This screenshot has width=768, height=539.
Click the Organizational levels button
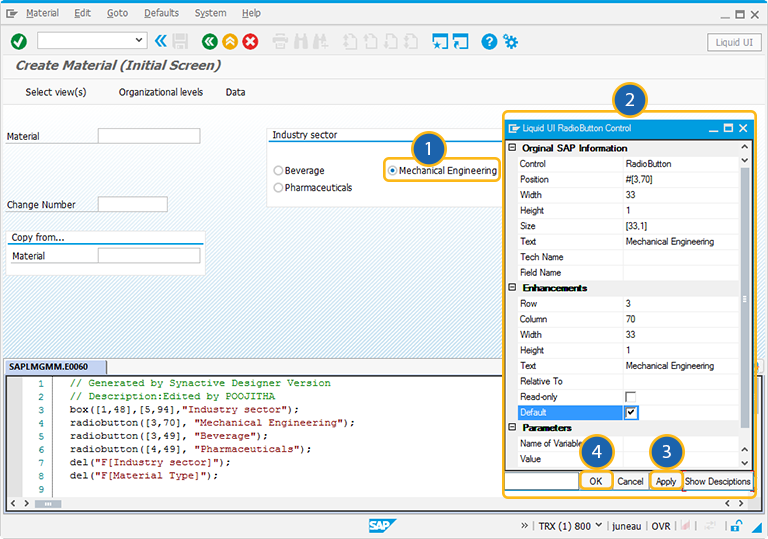point(161,92)
